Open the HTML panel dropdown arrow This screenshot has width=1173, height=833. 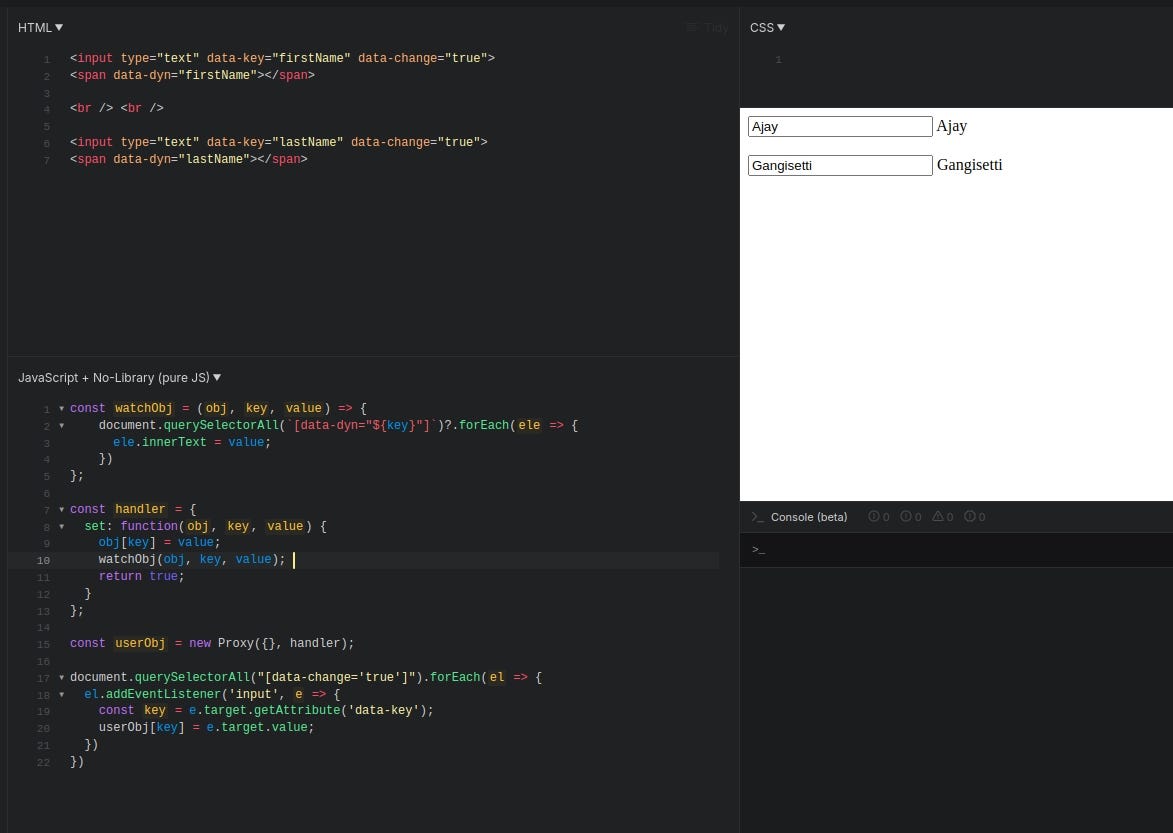[58, 27]
